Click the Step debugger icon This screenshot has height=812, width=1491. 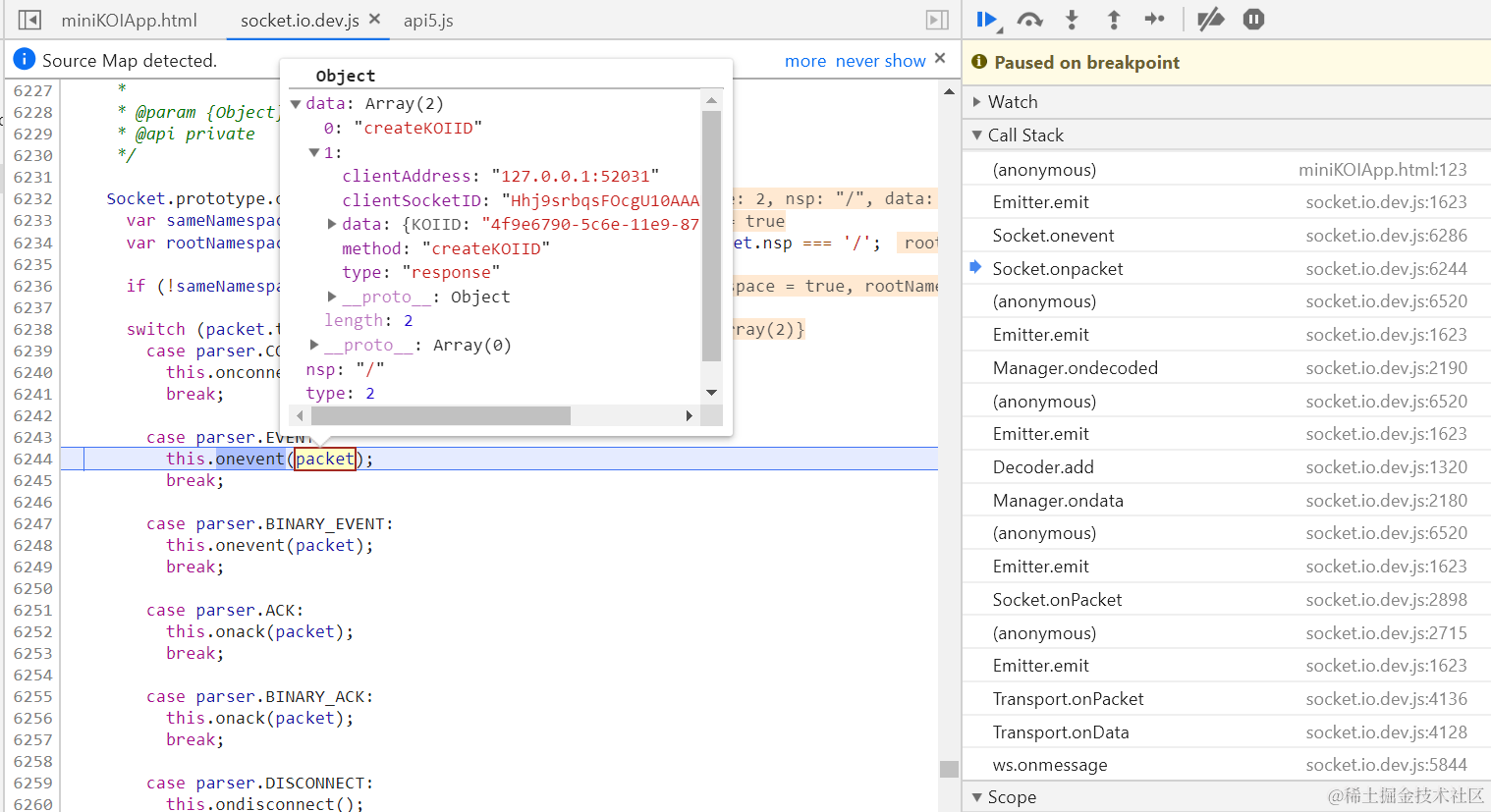tap(1155, 20)
